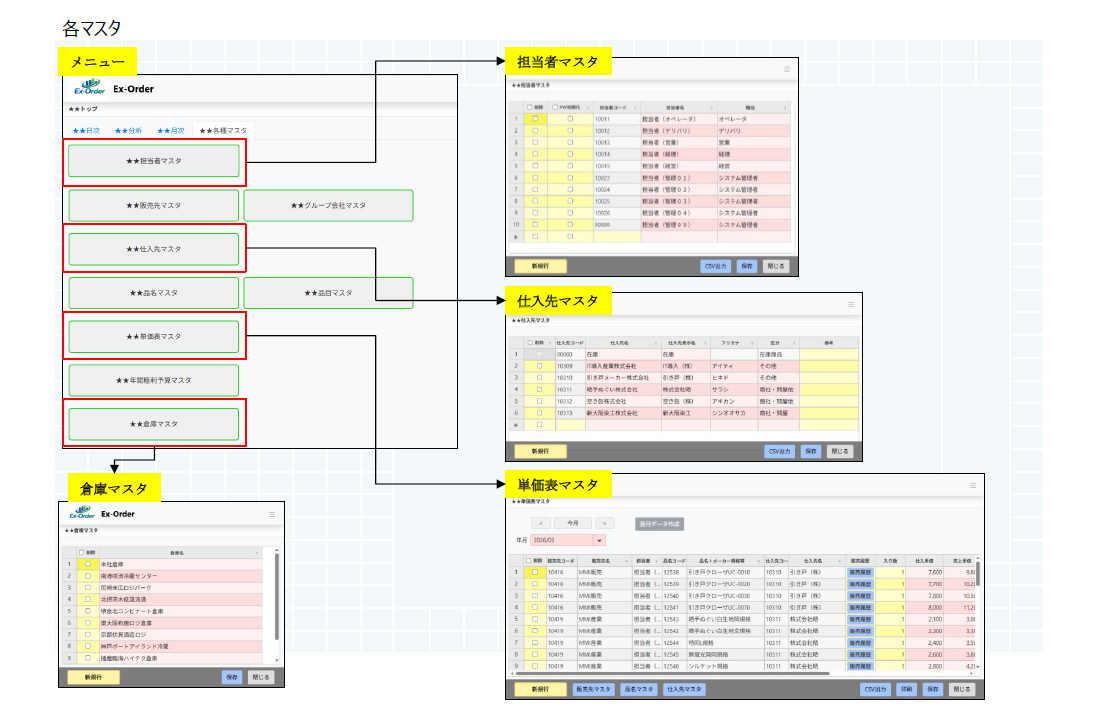
Task: Open filter dropdown on 販売先名 column header
Action: [x=627, y=561]
